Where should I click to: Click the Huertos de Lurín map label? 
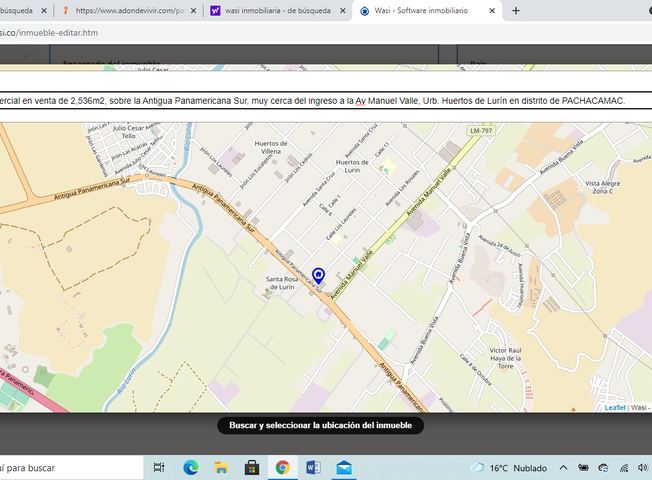click(x=352, y=166)
